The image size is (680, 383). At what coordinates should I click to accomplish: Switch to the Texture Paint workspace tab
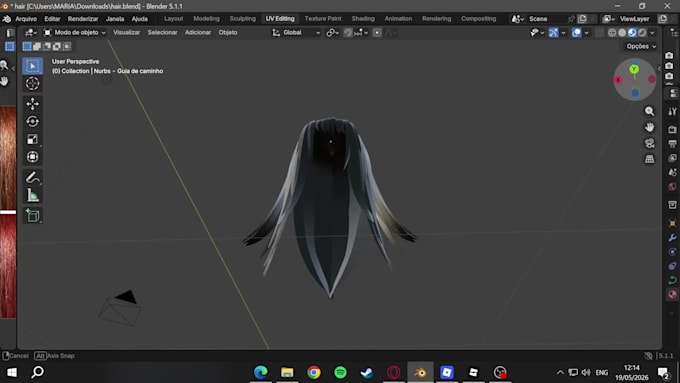click(x=323, y=19)
